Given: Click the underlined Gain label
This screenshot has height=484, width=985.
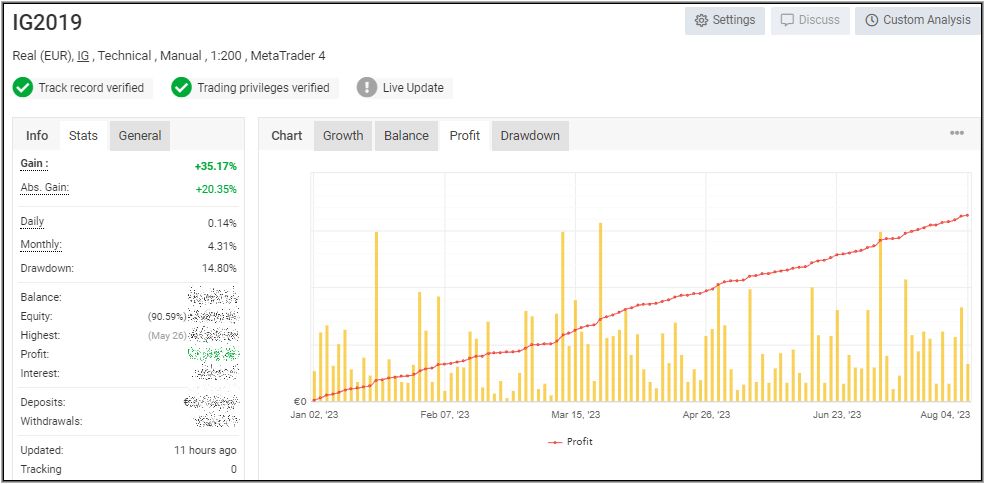Looking at the screenshot, I should click(34, 164).
